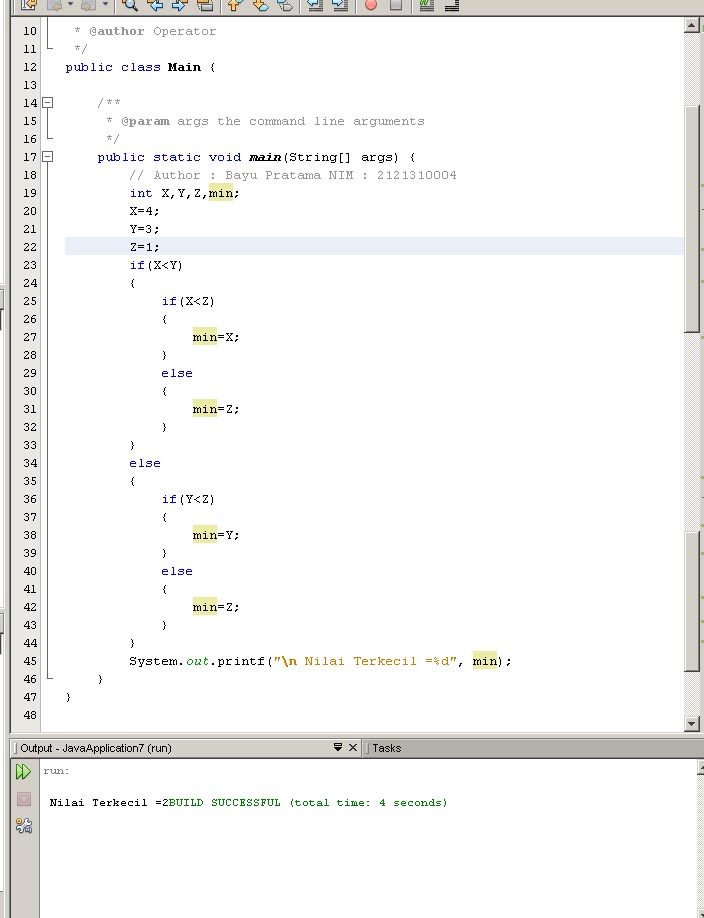This screenshot has height=918, width=704.
Task: Collapse the main method fold at line 17
Action: tap(48, 156)
